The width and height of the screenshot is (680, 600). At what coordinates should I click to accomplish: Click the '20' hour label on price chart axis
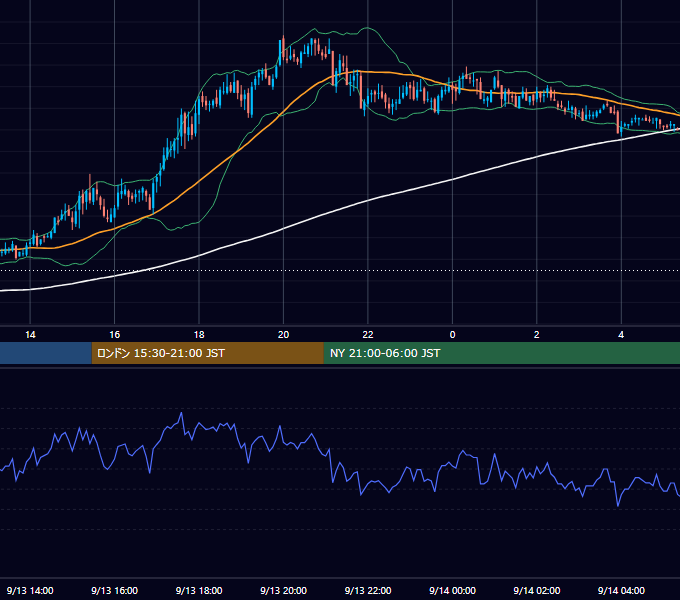(x=283, y=335)
